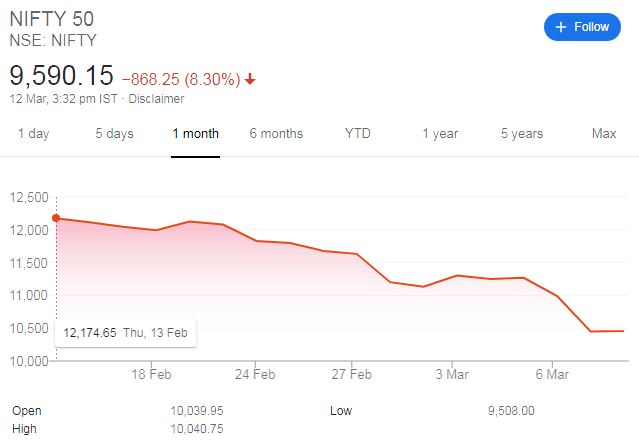
Task: Click the red data point marker on chart
Action: click(56, 217)
